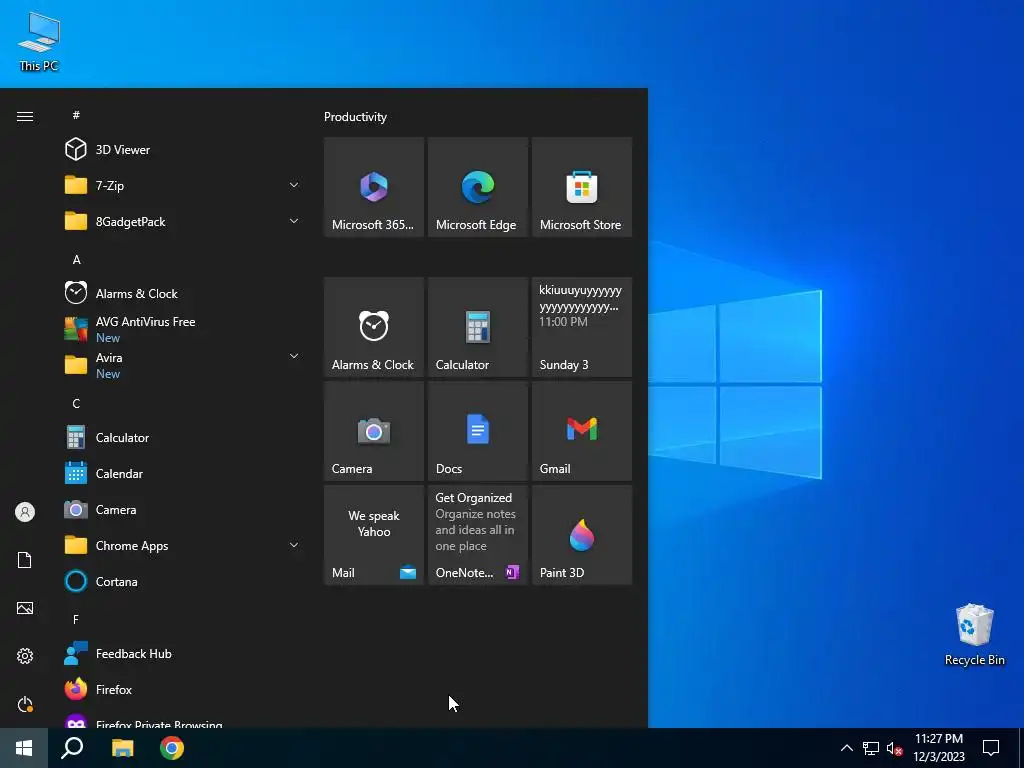Open the OneNote Get Organized tile
Image resolution: width=1024 pixels, height=768 pixels.
pos(477,535)
